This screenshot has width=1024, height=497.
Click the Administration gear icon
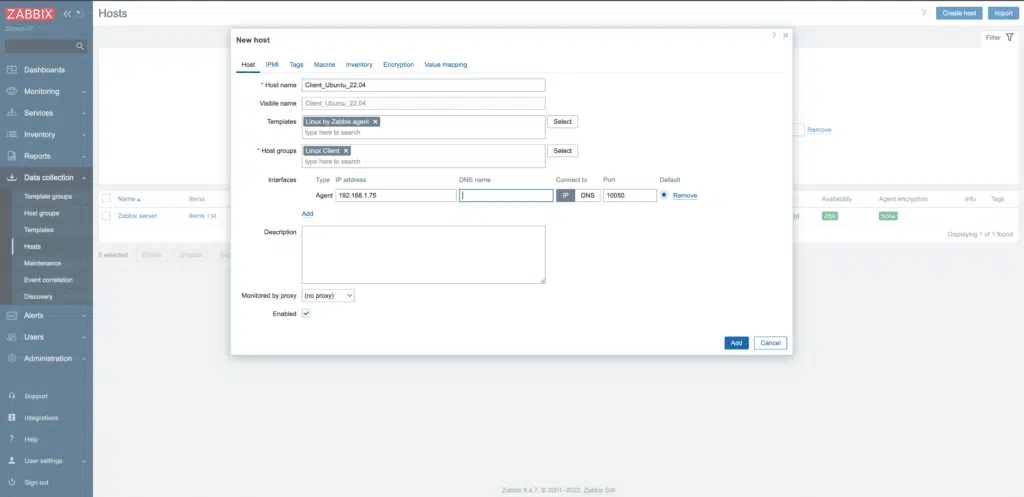[12, 359]
